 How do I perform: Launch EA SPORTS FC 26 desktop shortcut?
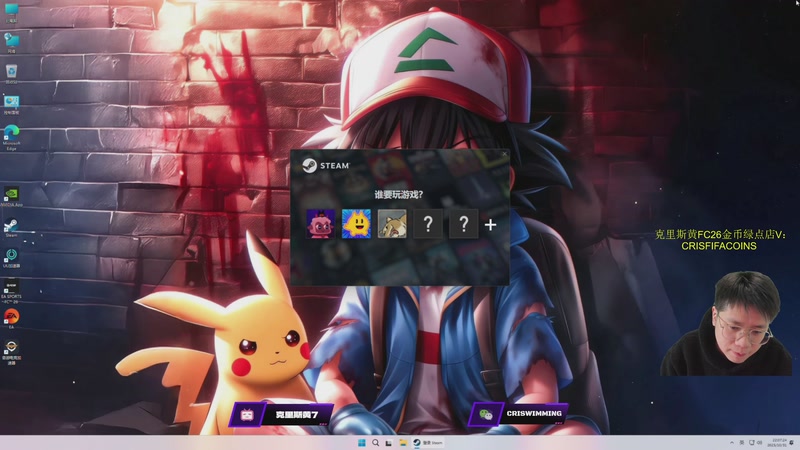[x=11, y=291]
